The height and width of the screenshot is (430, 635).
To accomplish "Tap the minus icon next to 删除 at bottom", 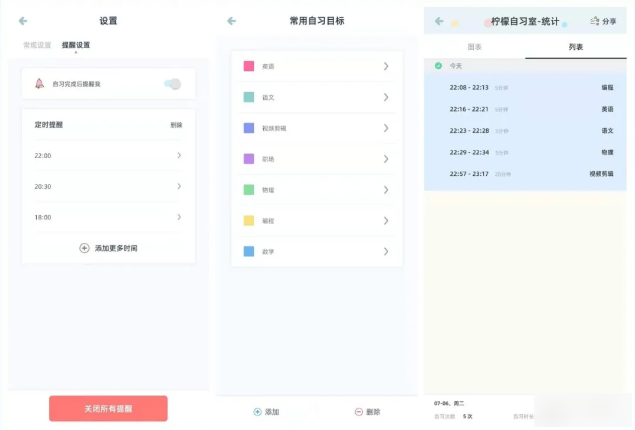I will [x=358, y=412].
